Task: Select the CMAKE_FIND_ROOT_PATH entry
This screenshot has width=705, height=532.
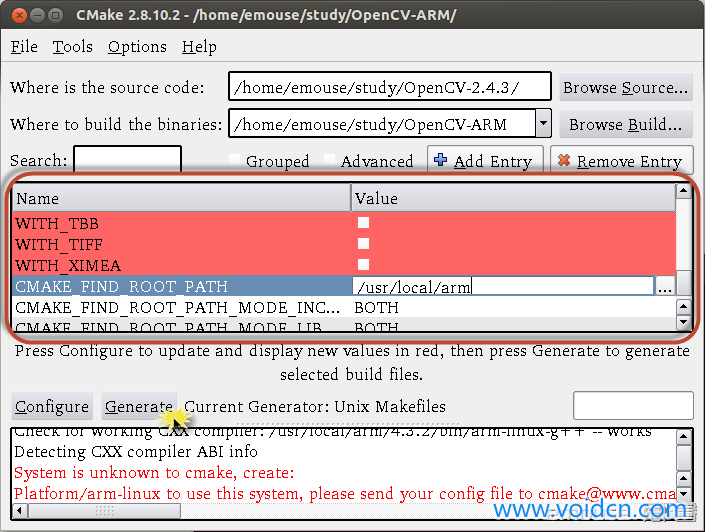Action: (121, 286)
